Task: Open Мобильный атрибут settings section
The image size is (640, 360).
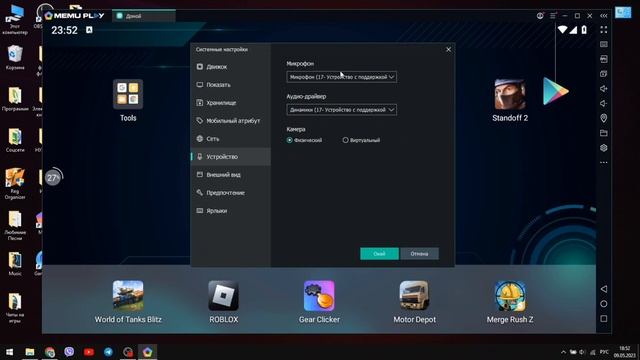Action: coord(230,120)
